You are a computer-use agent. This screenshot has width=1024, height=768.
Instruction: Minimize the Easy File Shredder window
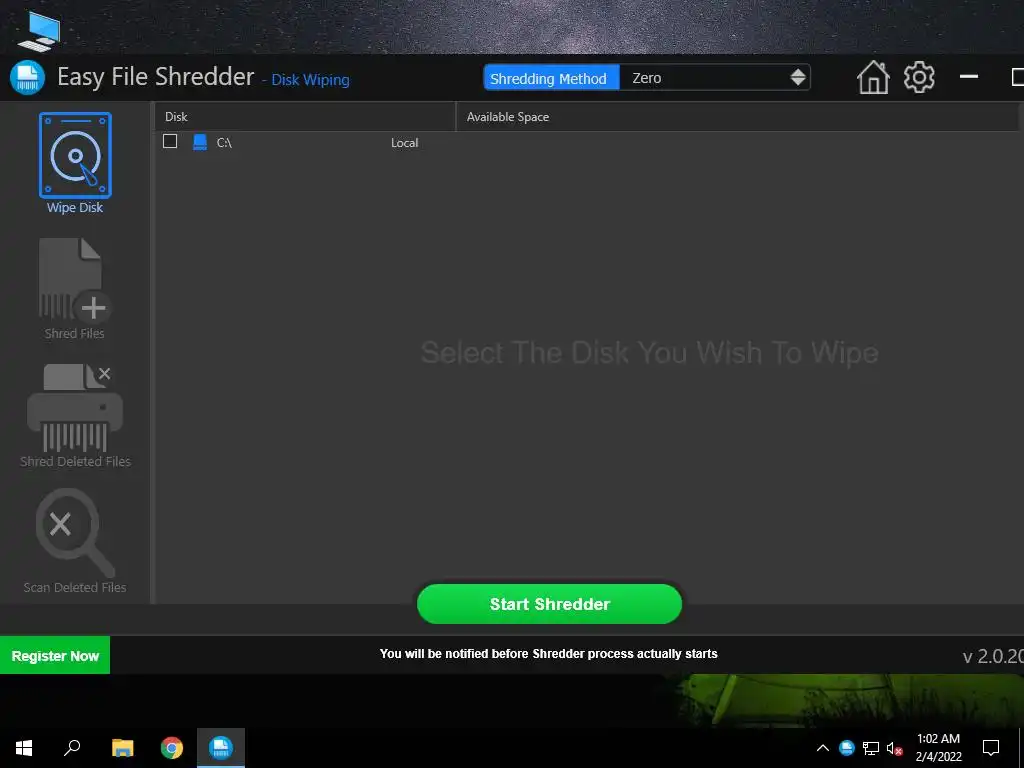click(968, 77)
